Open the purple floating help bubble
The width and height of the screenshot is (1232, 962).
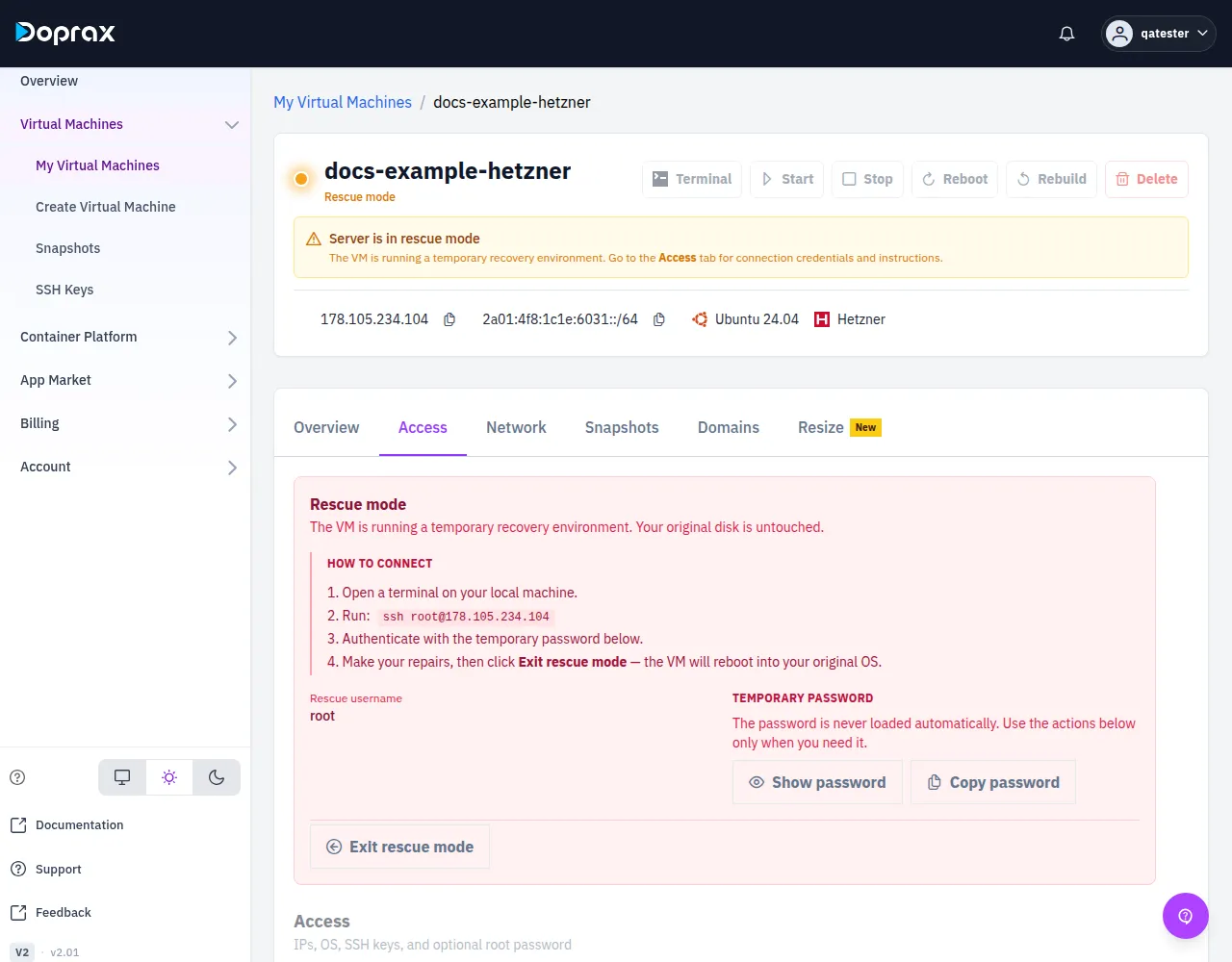tap(1186, 916)
